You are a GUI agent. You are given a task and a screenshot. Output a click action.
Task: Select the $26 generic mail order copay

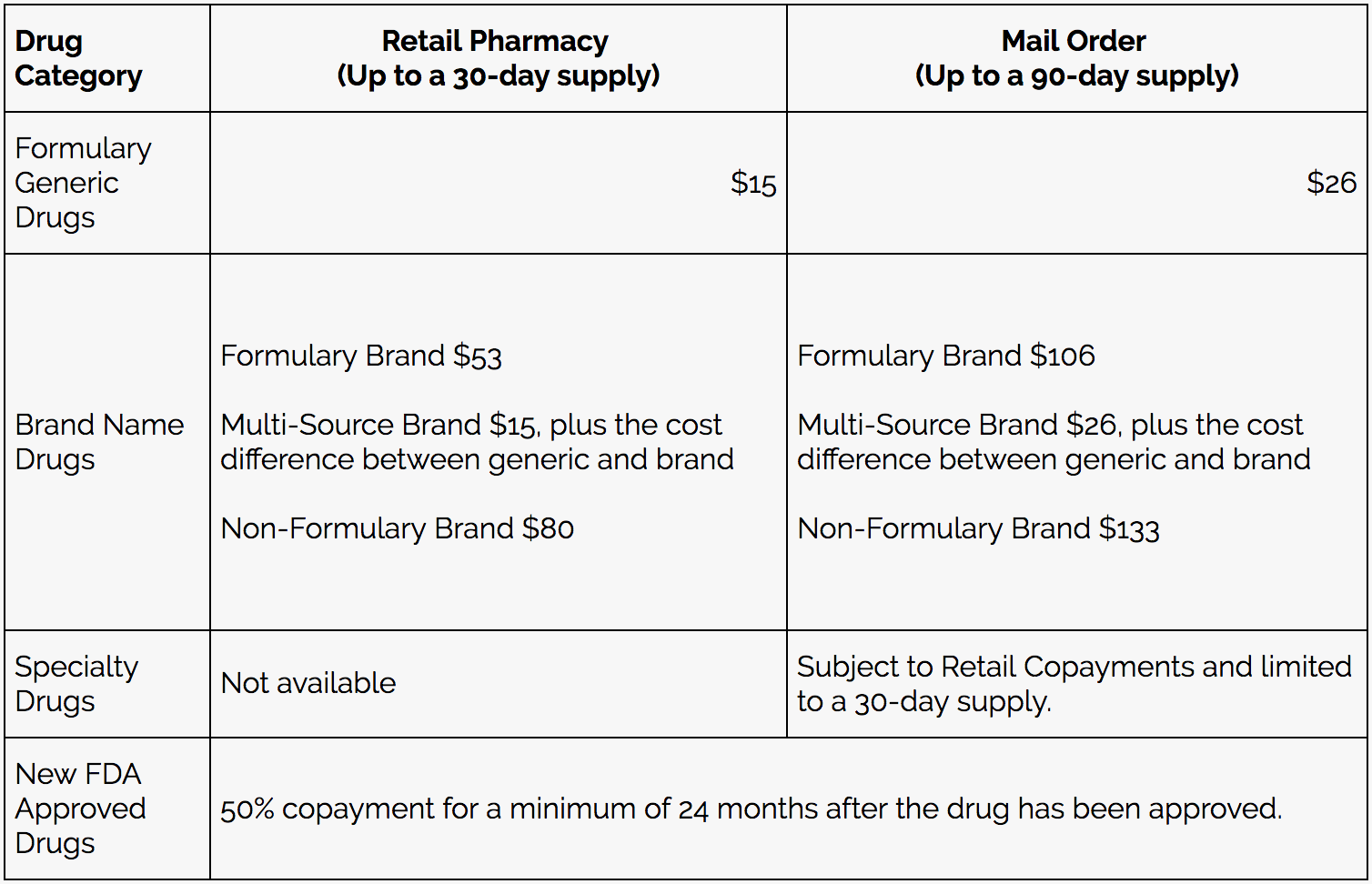(x=1331, y=184)
